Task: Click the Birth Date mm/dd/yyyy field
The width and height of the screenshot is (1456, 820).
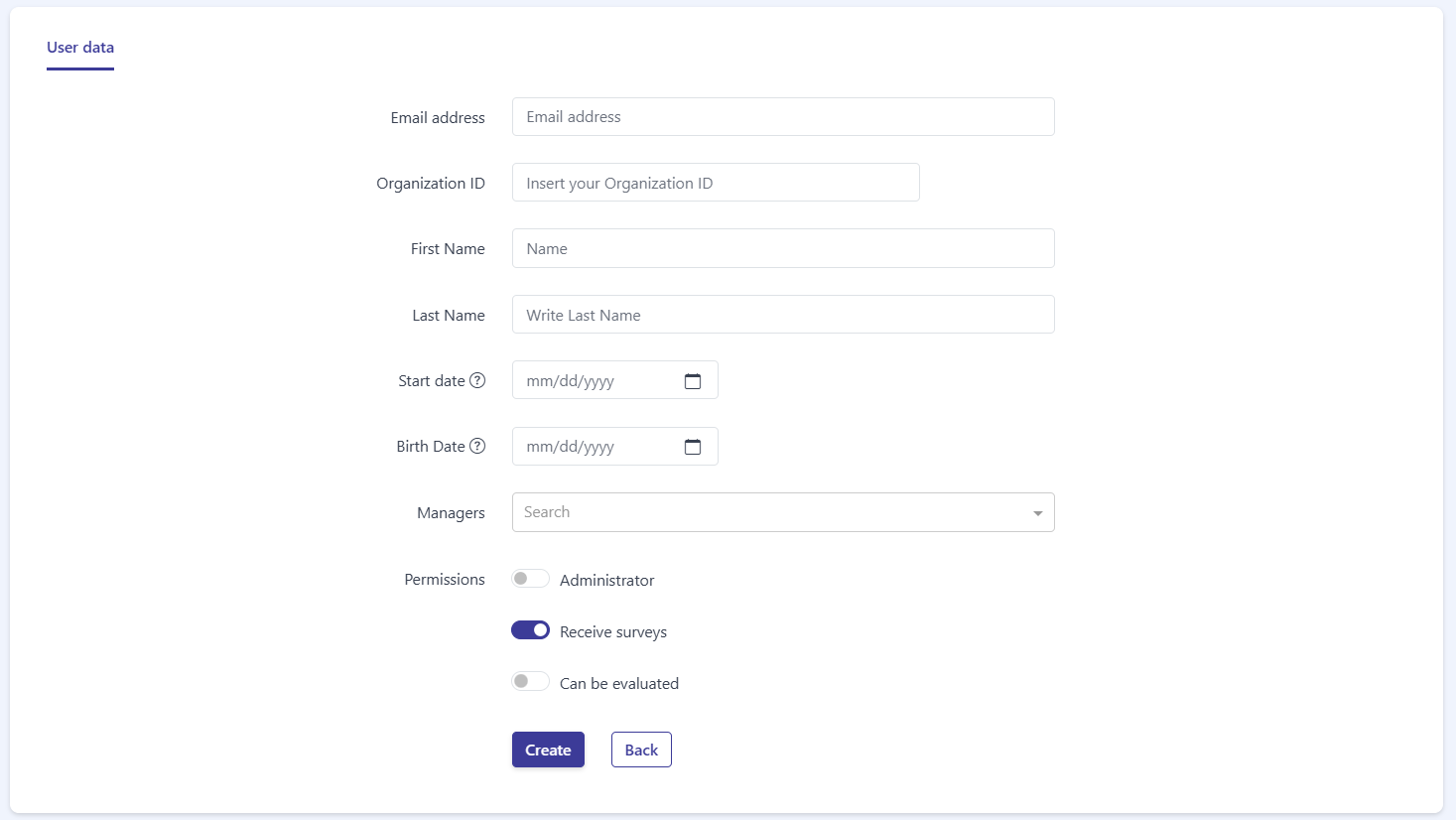Action: coord(615,447)
